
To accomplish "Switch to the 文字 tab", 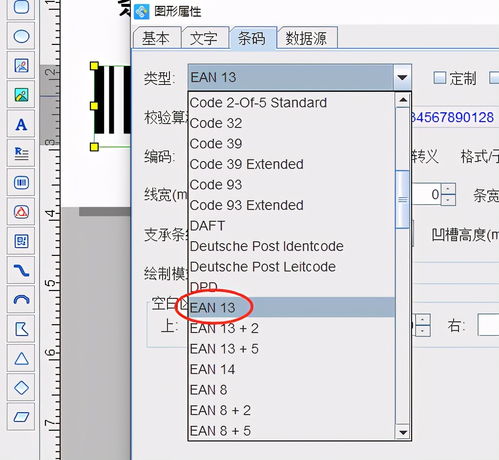I will 204,38.
